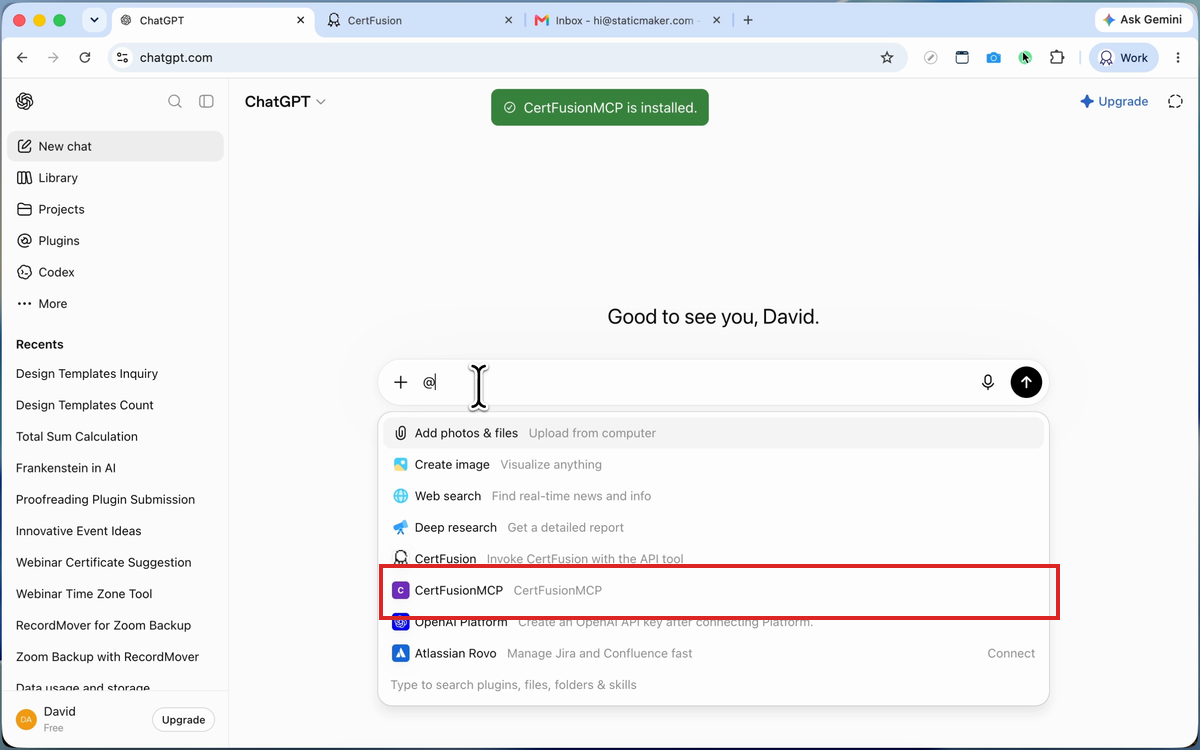Open the browser extensions puzzle icon
This screenshot has width=1200, height=750.
(1057, 58)
